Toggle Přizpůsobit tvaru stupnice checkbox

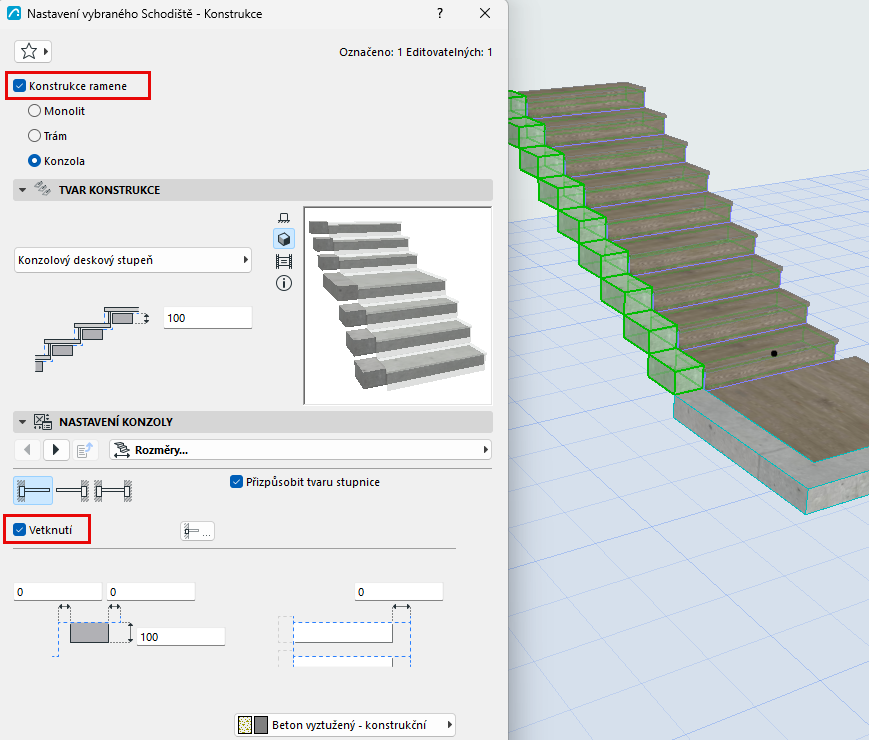pyautogui.click(x=236, y=482)
